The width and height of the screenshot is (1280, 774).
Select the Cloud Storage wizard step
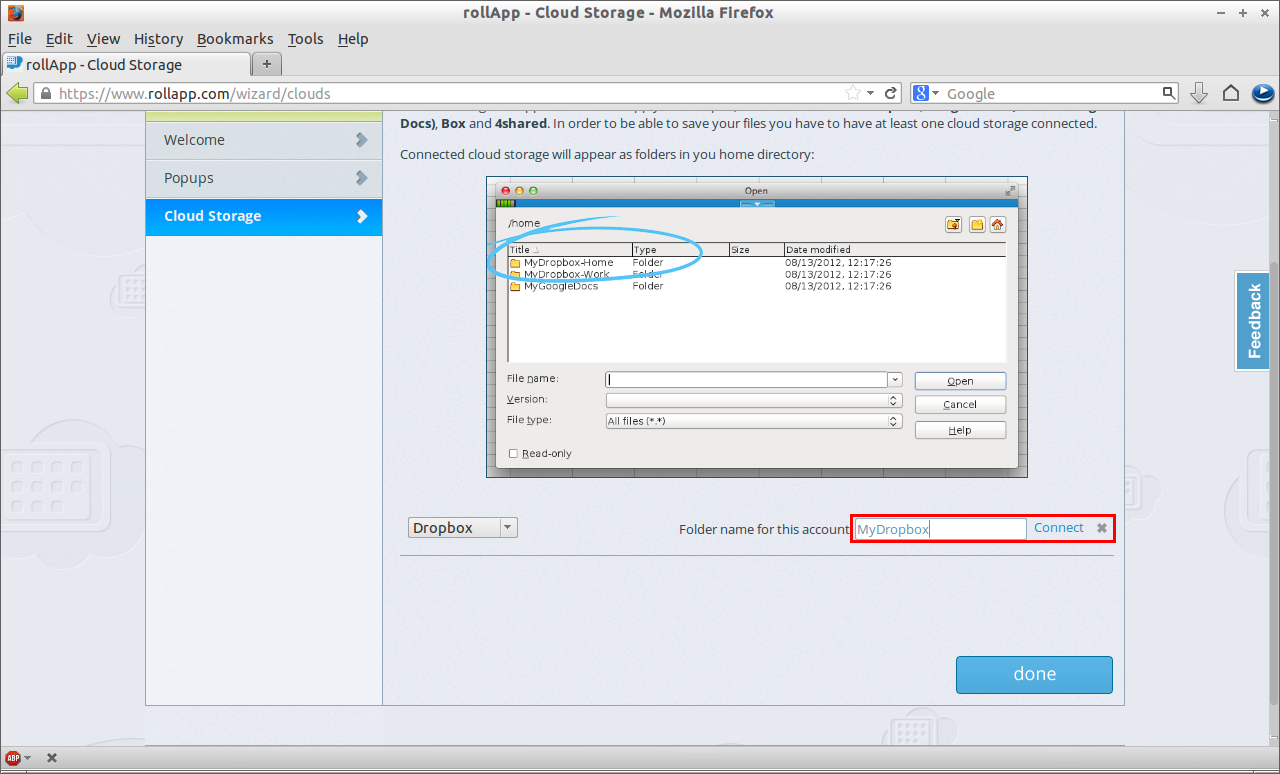pyautogui.click(x=264, y=216)
